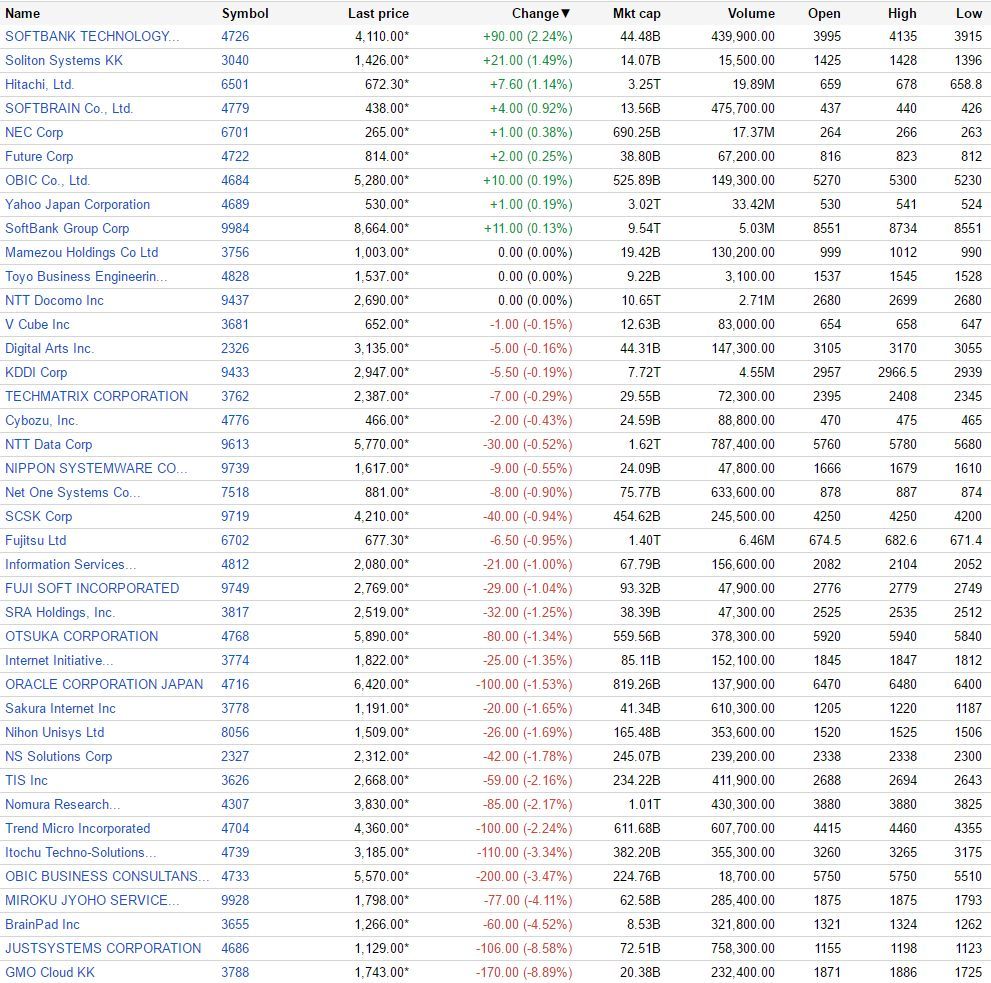Screen dimensions: 991x983
Task: Sort by Low column header
Action: pyautogui.click(x=969, y=13)
